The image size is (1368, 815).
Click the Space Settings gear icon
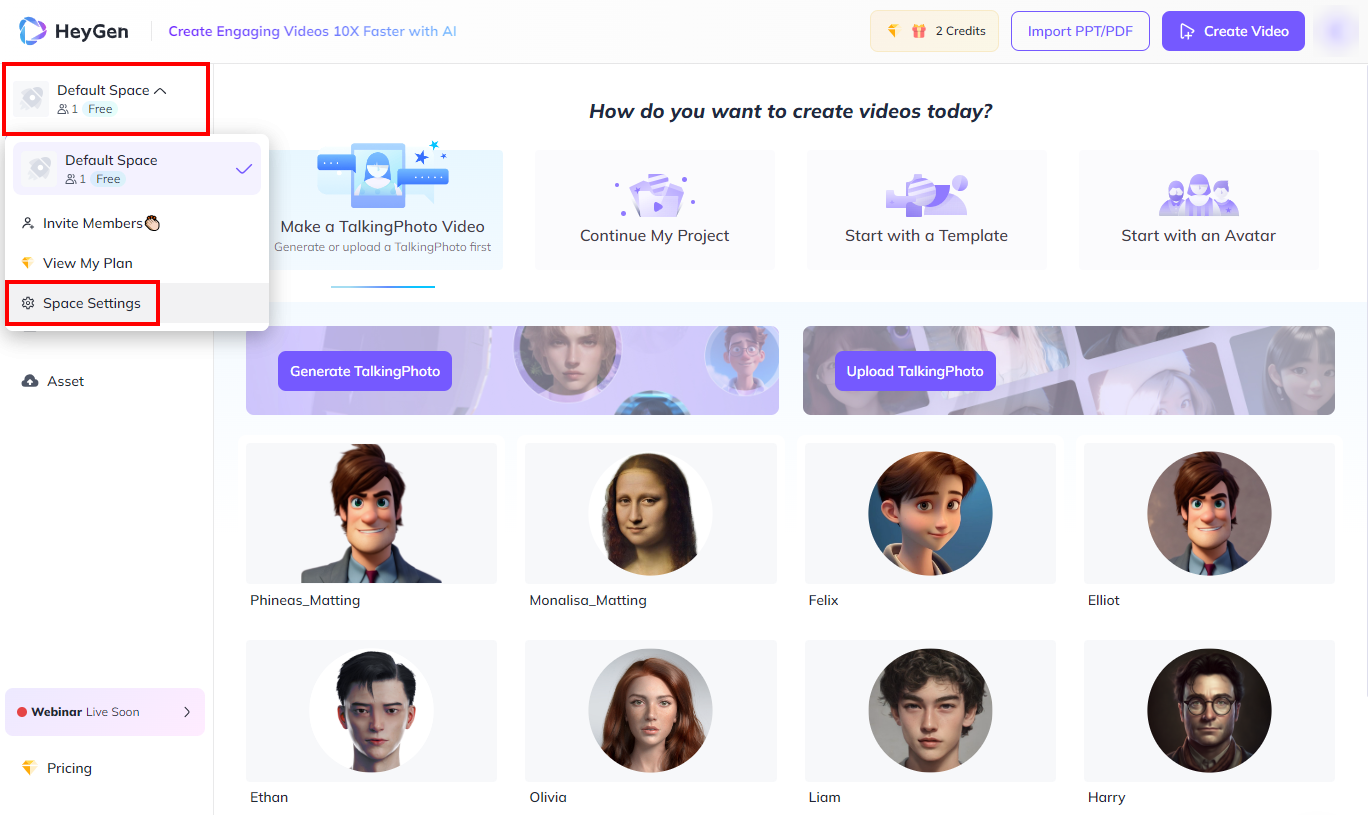(28, 303)
